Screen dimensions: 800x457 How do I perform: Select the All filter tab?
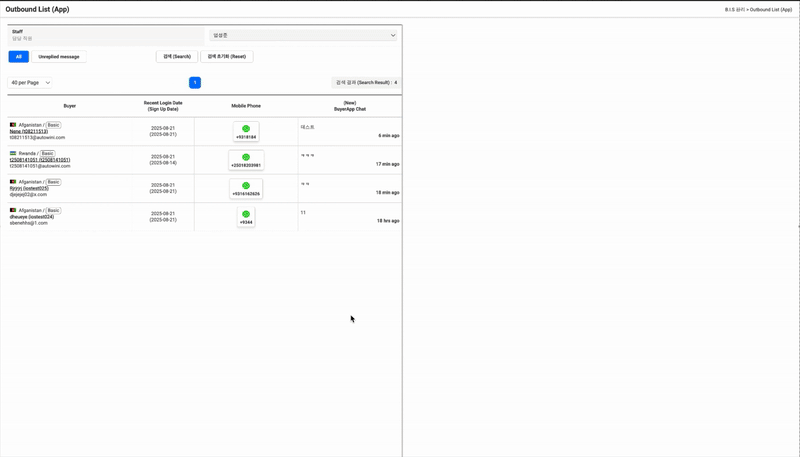coord(18,57)
